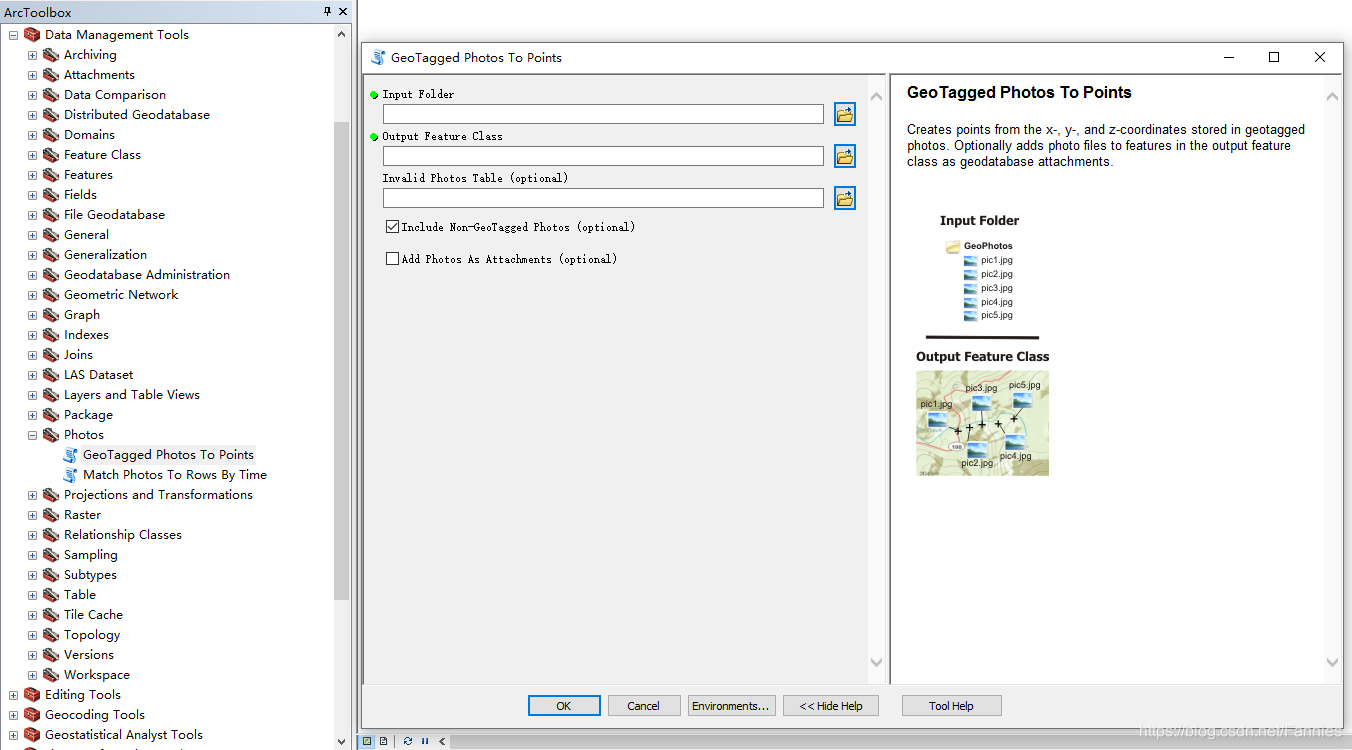Expand the Versions toolset

click(x=32, y=655)
